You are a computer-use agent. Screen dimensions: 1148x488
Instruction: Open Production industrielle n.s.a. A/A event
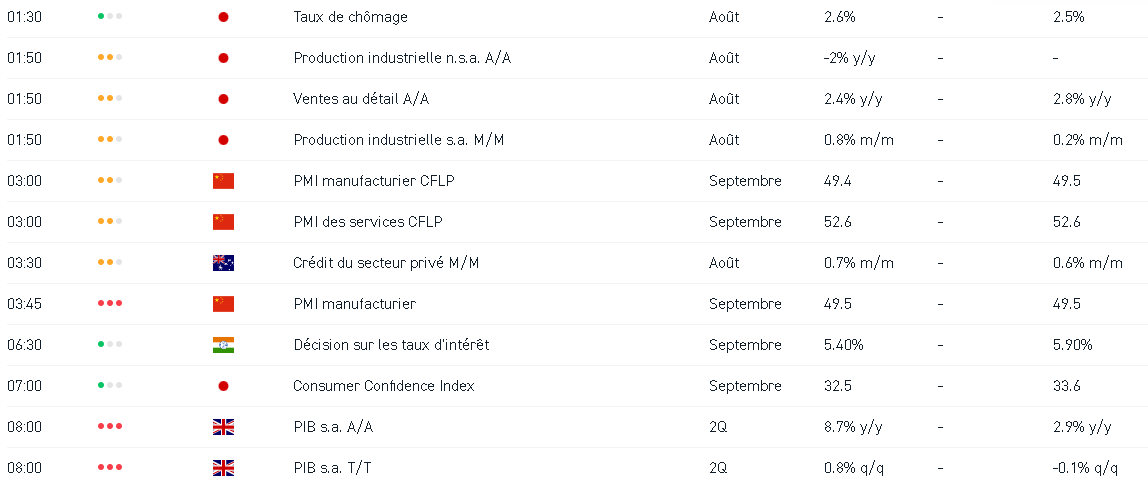tap(402, 58)
